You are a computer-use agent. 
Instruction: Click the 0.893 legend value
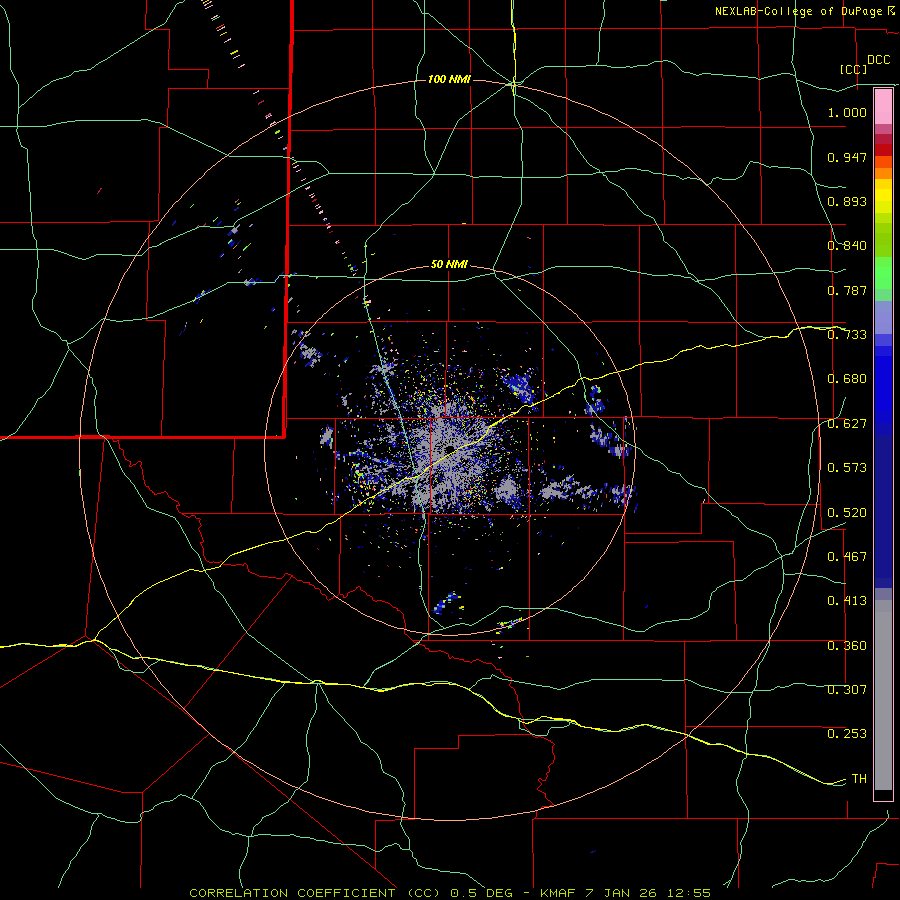847,201
